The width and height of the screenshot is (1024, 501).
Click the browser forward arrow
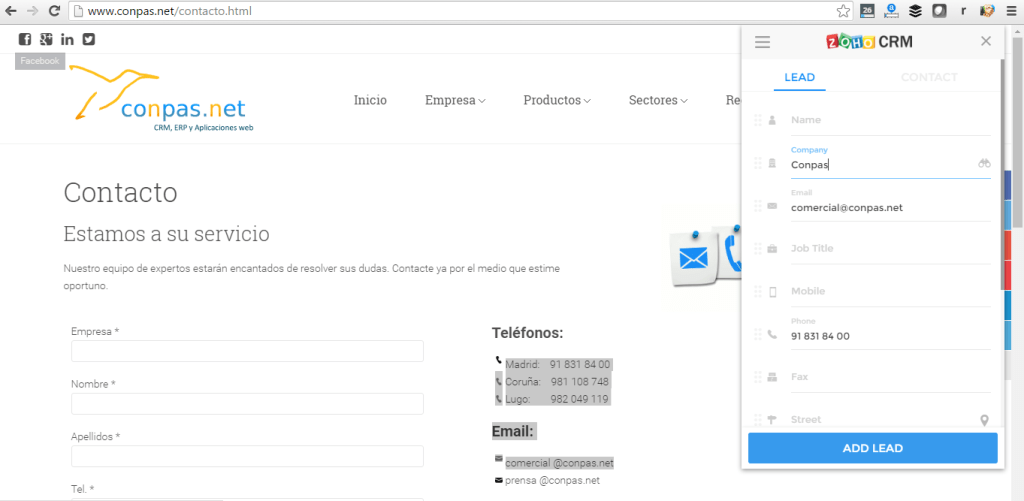[33, 11]
